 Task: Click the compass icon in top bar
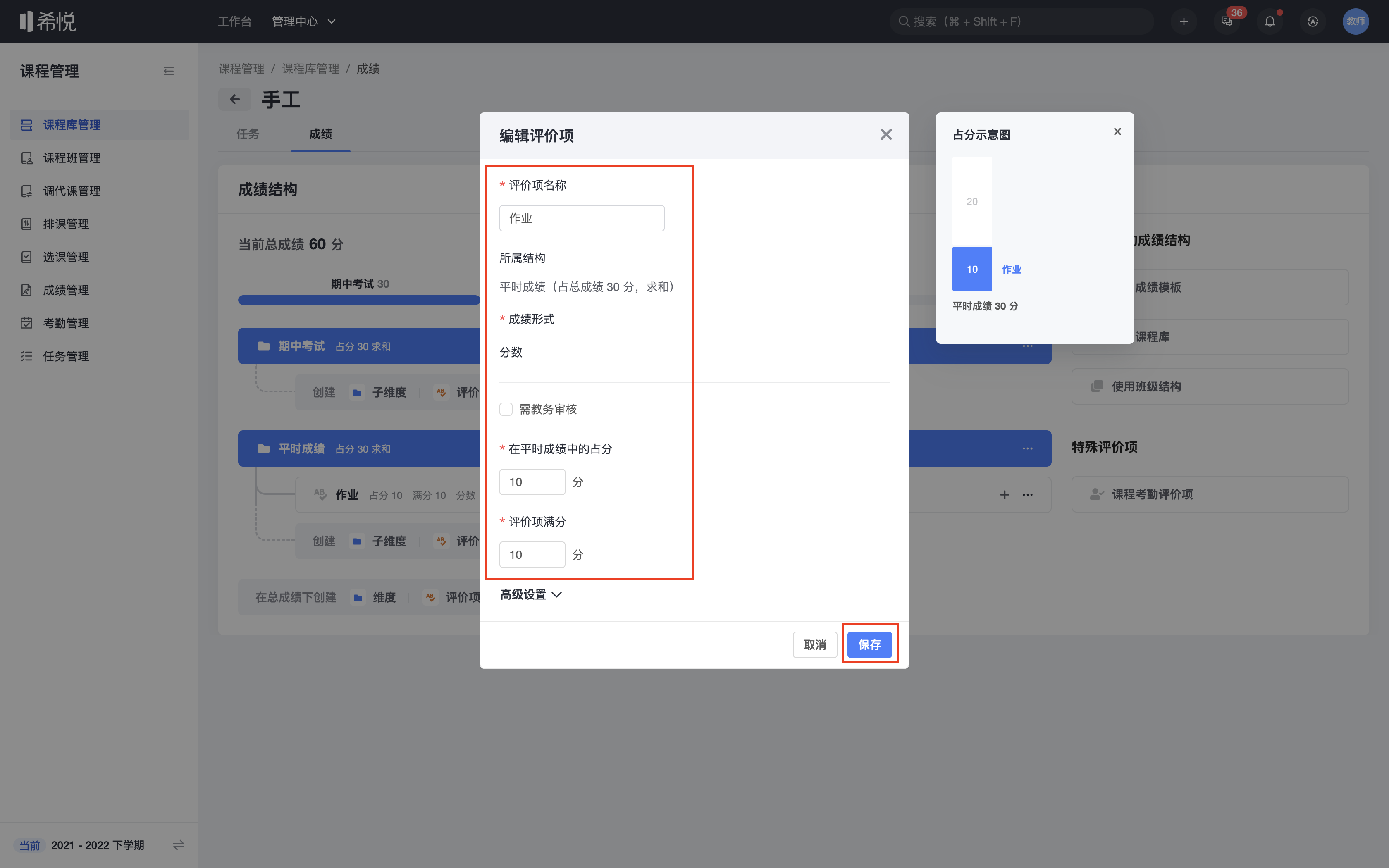(x=1313, y=21)
